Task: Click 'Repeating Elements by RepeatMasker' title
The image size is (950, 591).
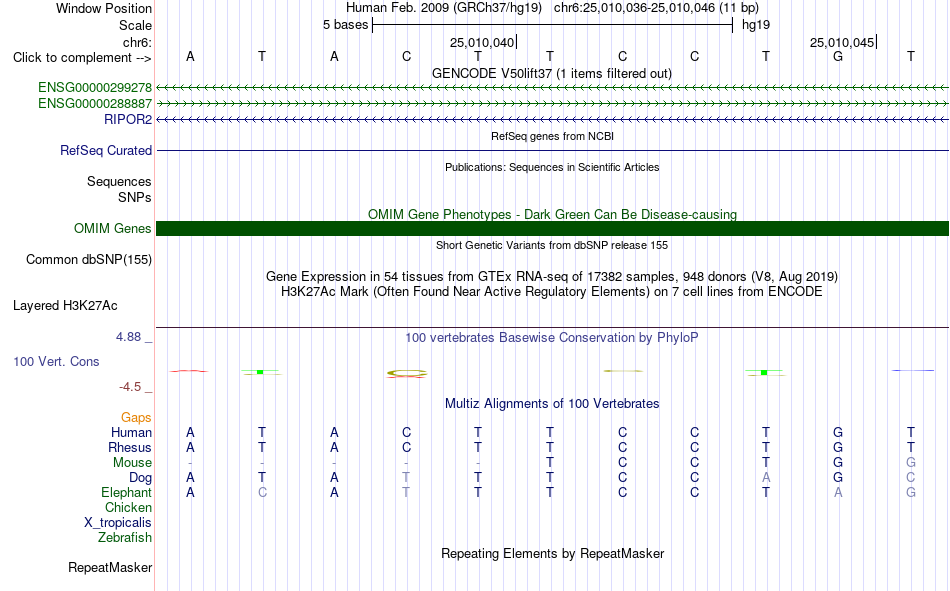Action: pyautogui.click(x=553, y=553)
